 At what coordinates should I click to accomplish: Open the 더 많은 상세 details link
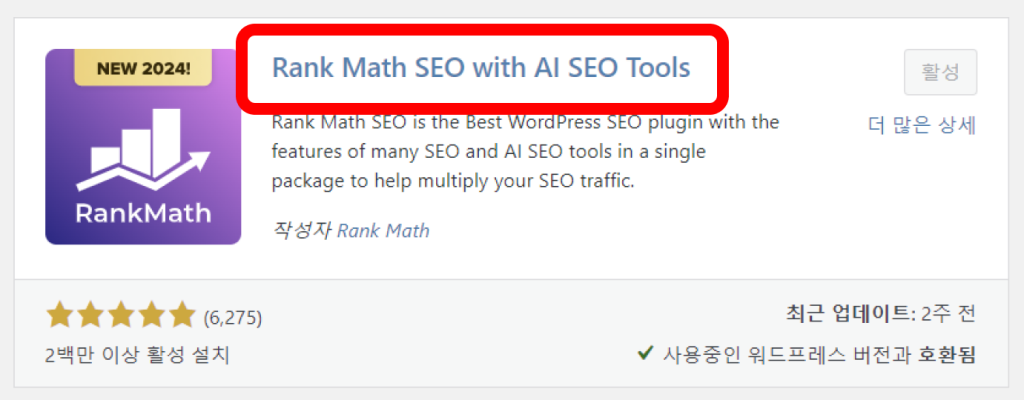(922, 125)
